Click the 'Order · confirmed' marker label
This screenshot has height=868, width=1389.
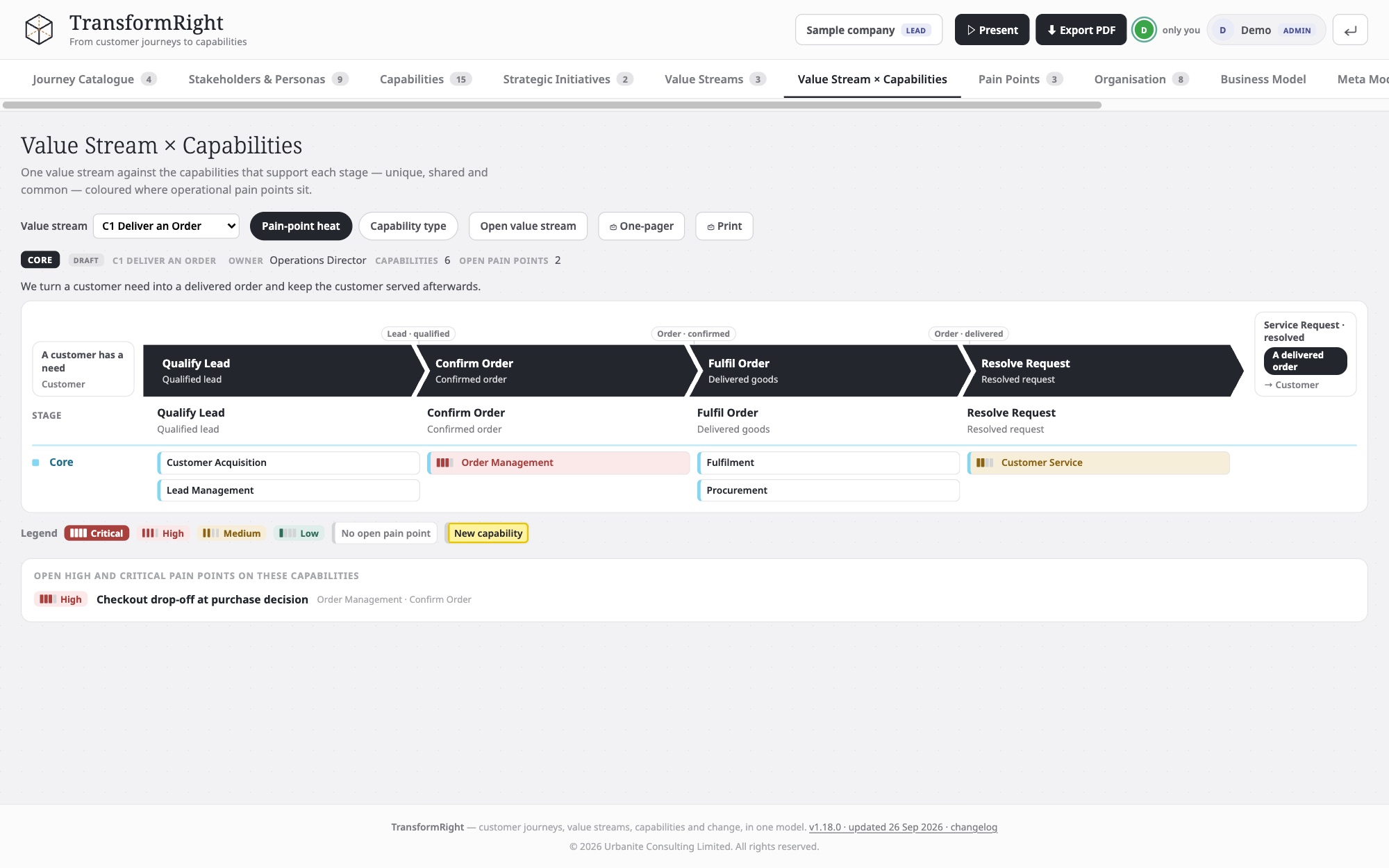693,334
